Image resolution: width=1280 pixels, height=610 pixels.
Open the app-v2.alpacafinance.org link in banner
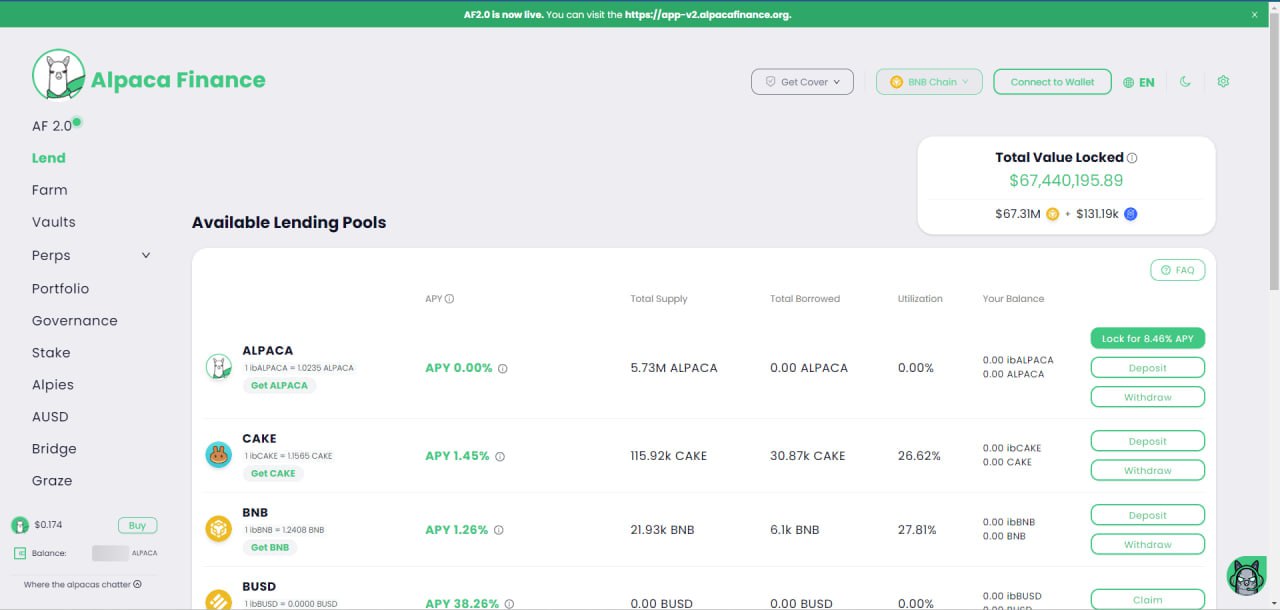point(707,15)
